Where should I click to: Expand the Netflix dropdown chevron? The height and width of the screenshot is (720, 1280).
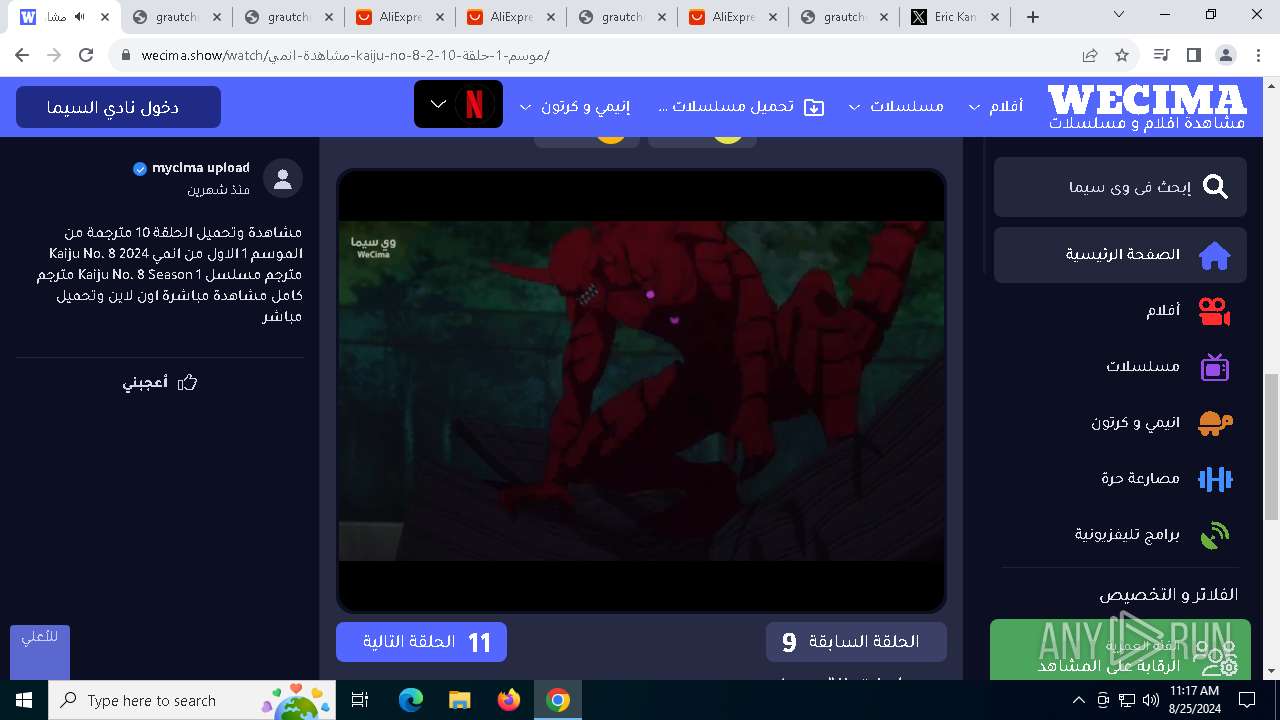(438, 104)
